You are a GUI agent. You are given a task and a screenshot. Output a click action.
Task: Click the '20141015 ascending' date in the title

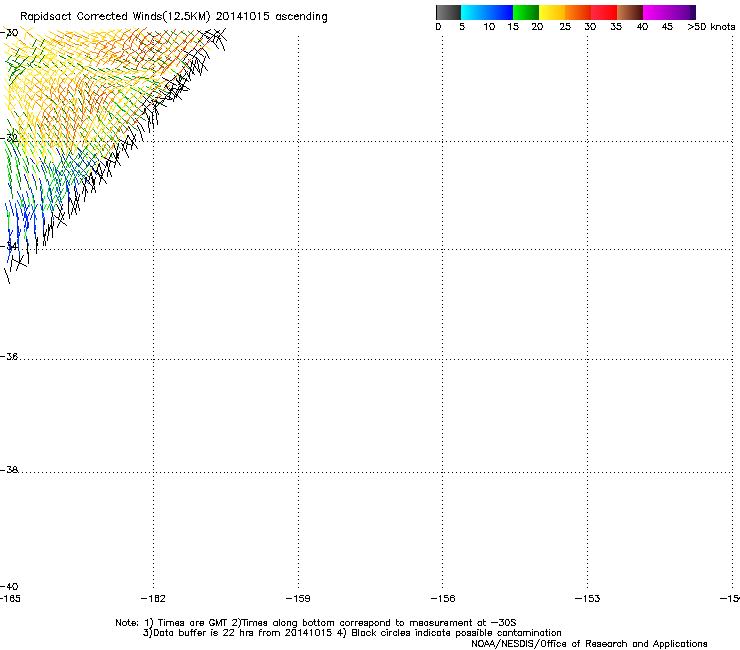click(x=271, y=17)
